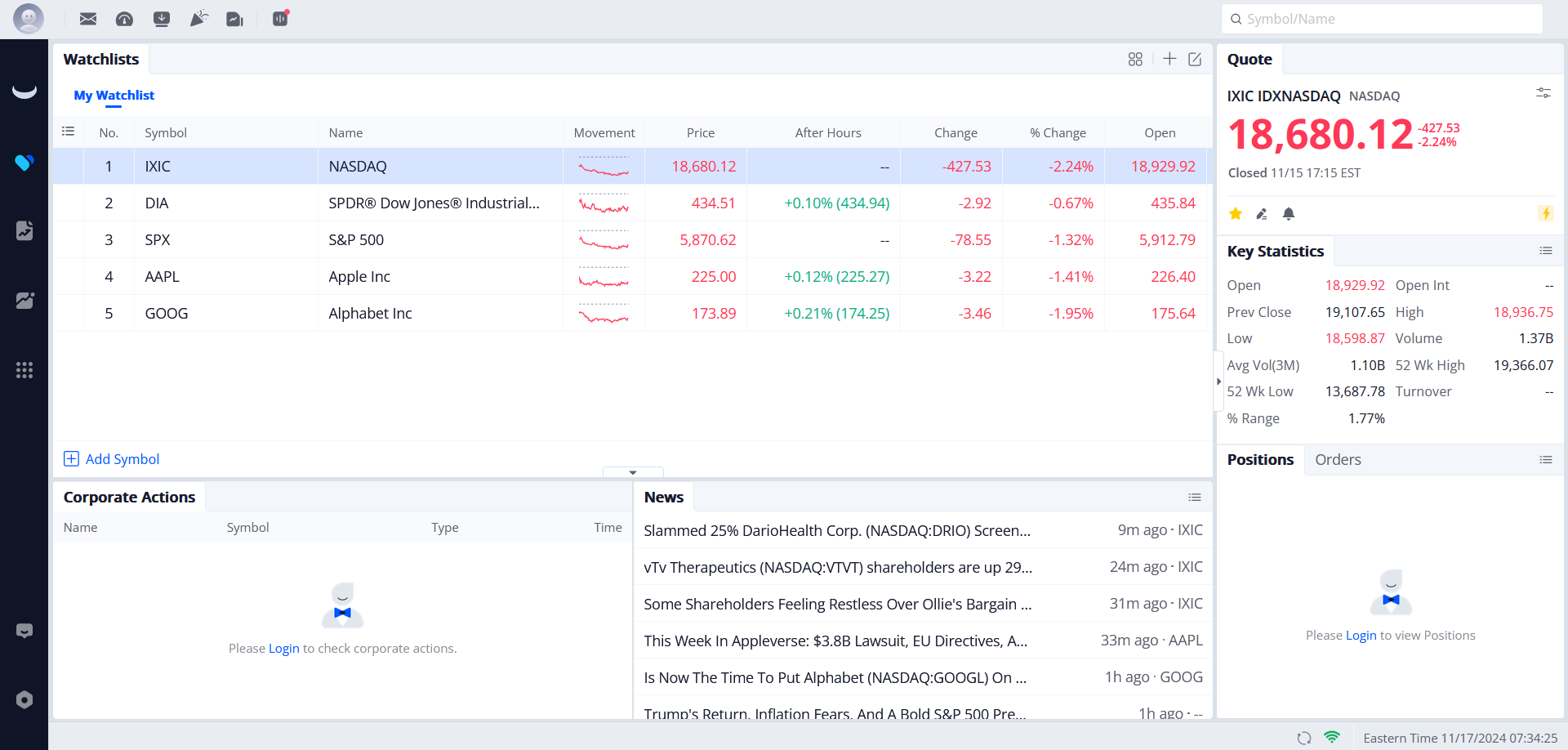Open the user profile avatar

pos(29,19)
